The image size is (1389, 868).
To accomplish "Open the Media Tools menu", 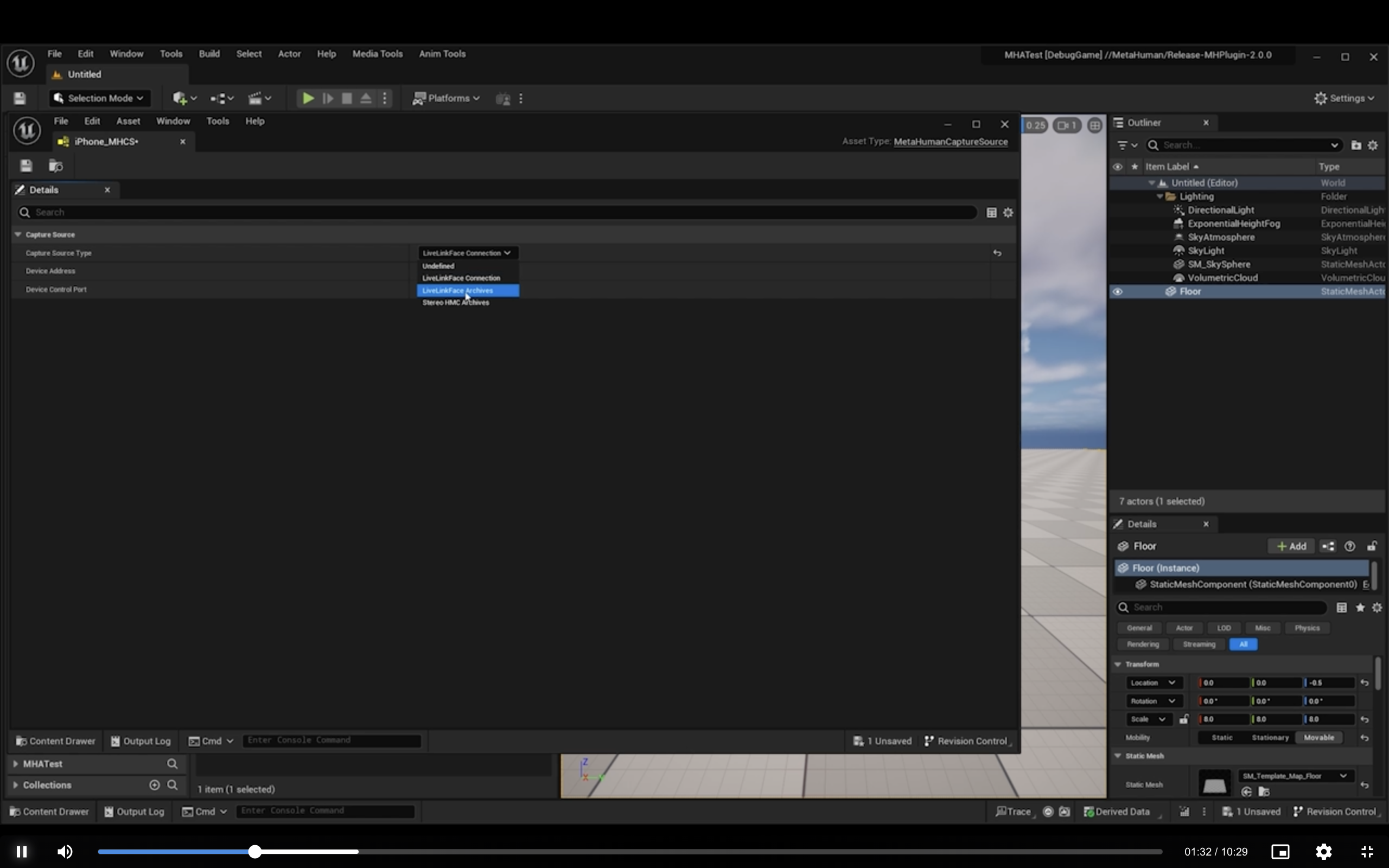I will coord(377,54).
